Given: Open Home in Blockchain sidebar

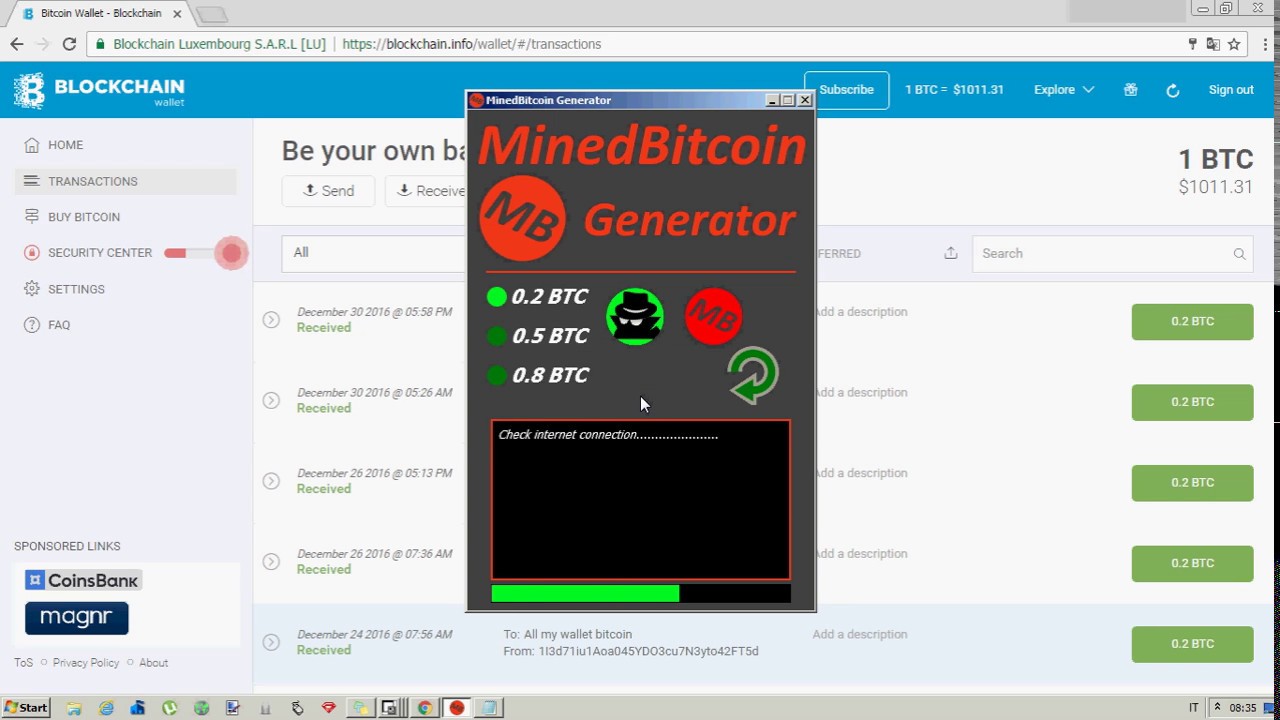Looking at the screenshot, I should click(x=66, y=145).
